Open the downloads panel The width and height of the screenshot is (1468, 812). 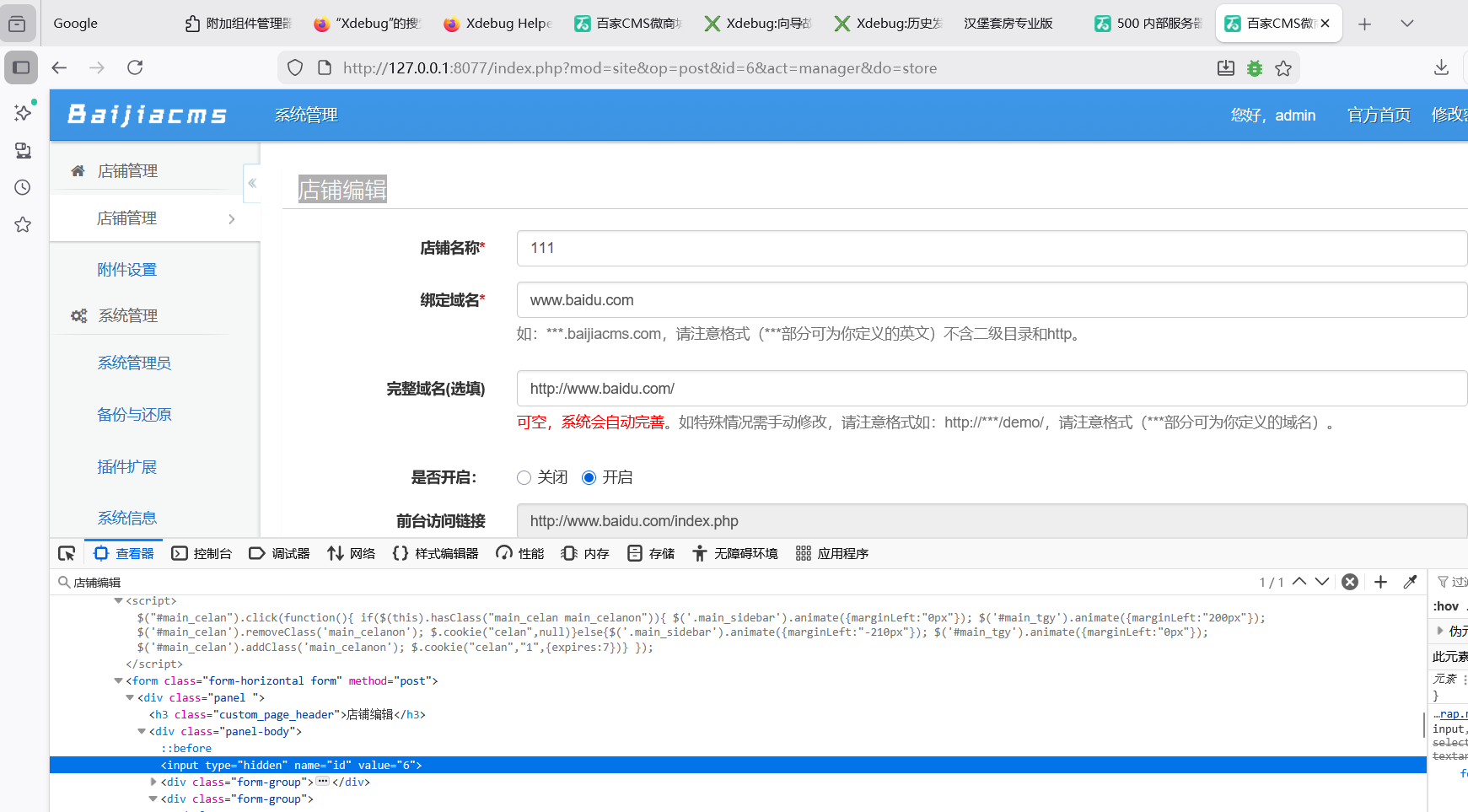(1441, 67)
